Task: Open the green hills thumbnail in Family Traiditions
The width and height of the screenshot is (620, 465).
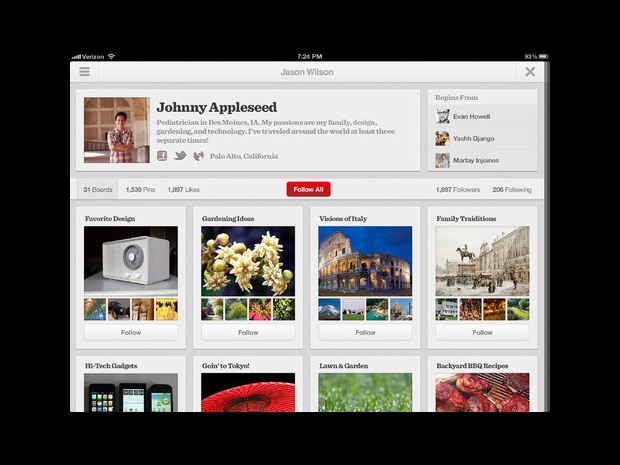Action: [518, 309]
